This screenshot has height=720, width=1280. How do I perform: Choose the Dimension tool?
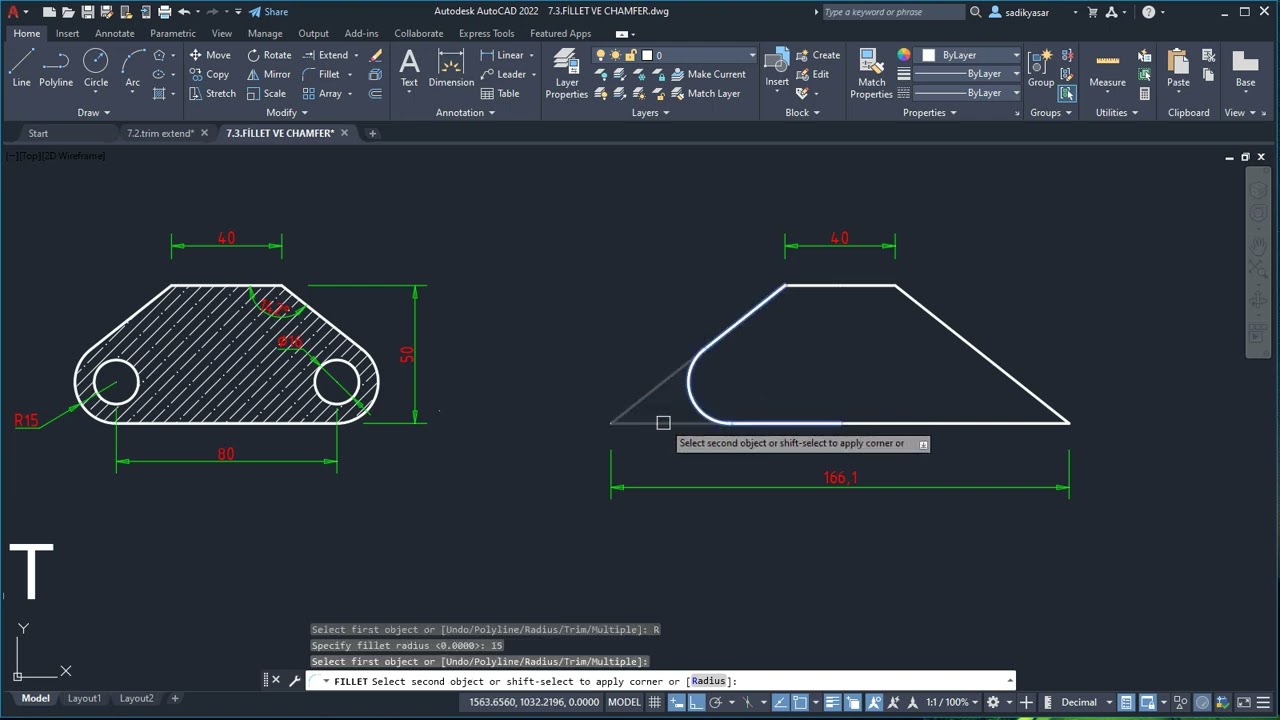click(x=451, y=68)
